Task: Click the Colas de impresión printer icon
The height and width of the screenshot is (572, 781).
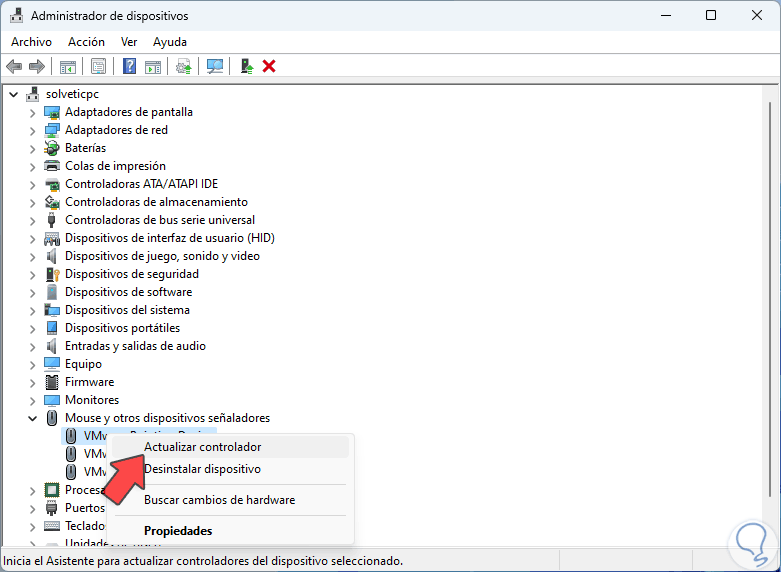Action: point(52,166)
